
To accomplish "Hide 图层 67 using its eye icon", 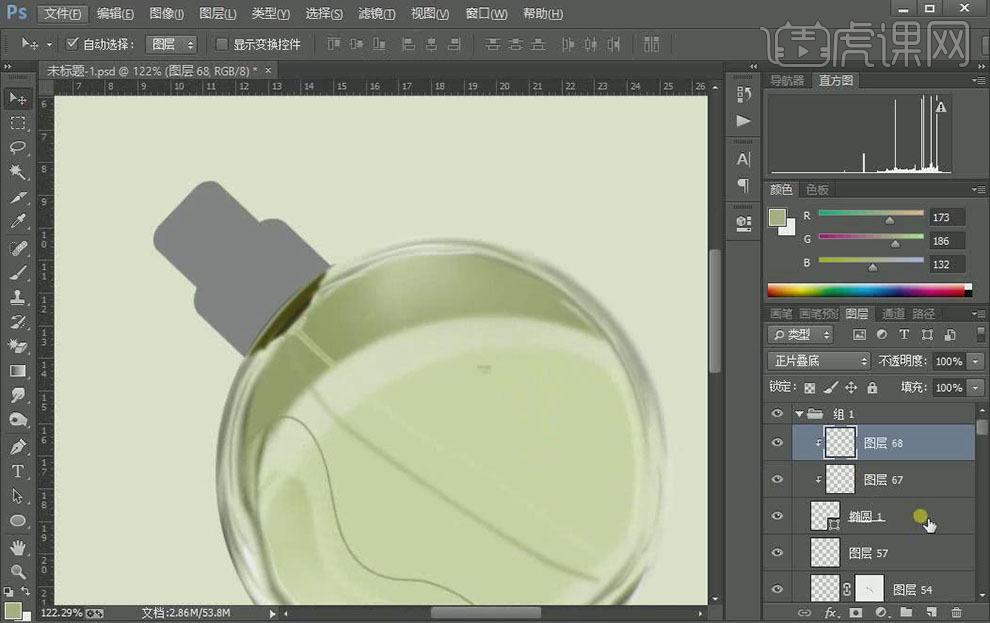I will click(778, 480).
